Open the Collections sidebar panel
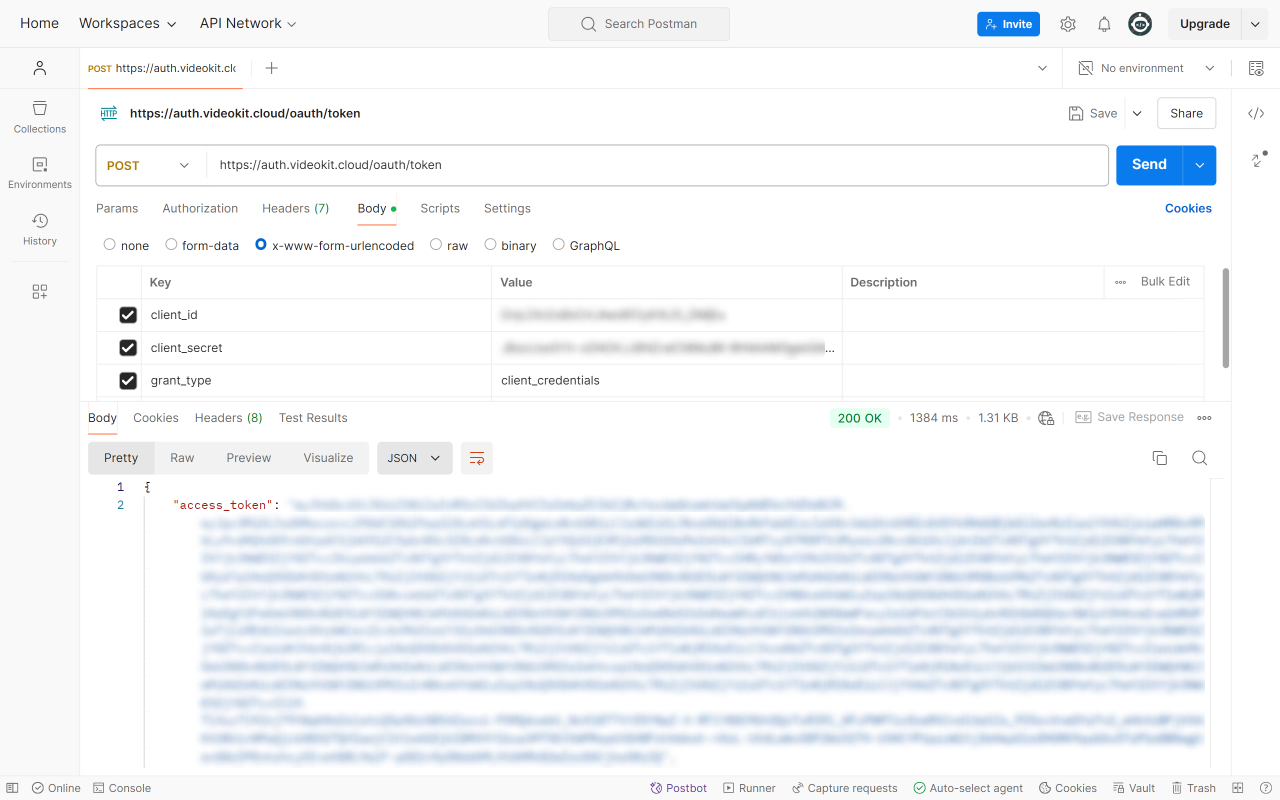 click(40, 117)
